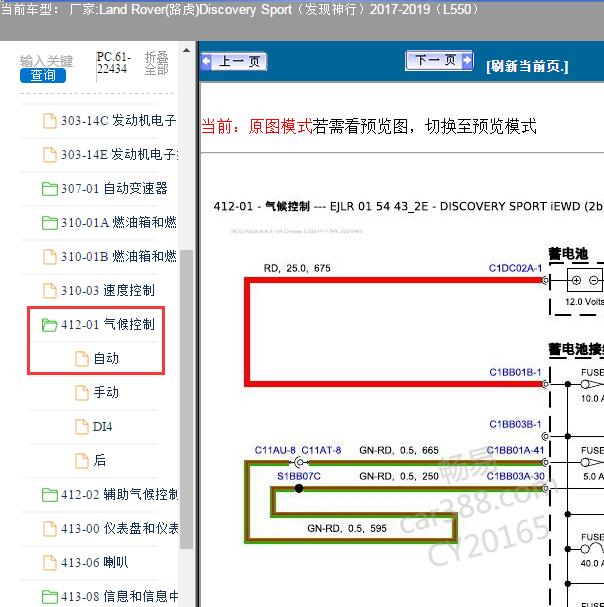Click the green folder icon of 413-08

point(50,597)
